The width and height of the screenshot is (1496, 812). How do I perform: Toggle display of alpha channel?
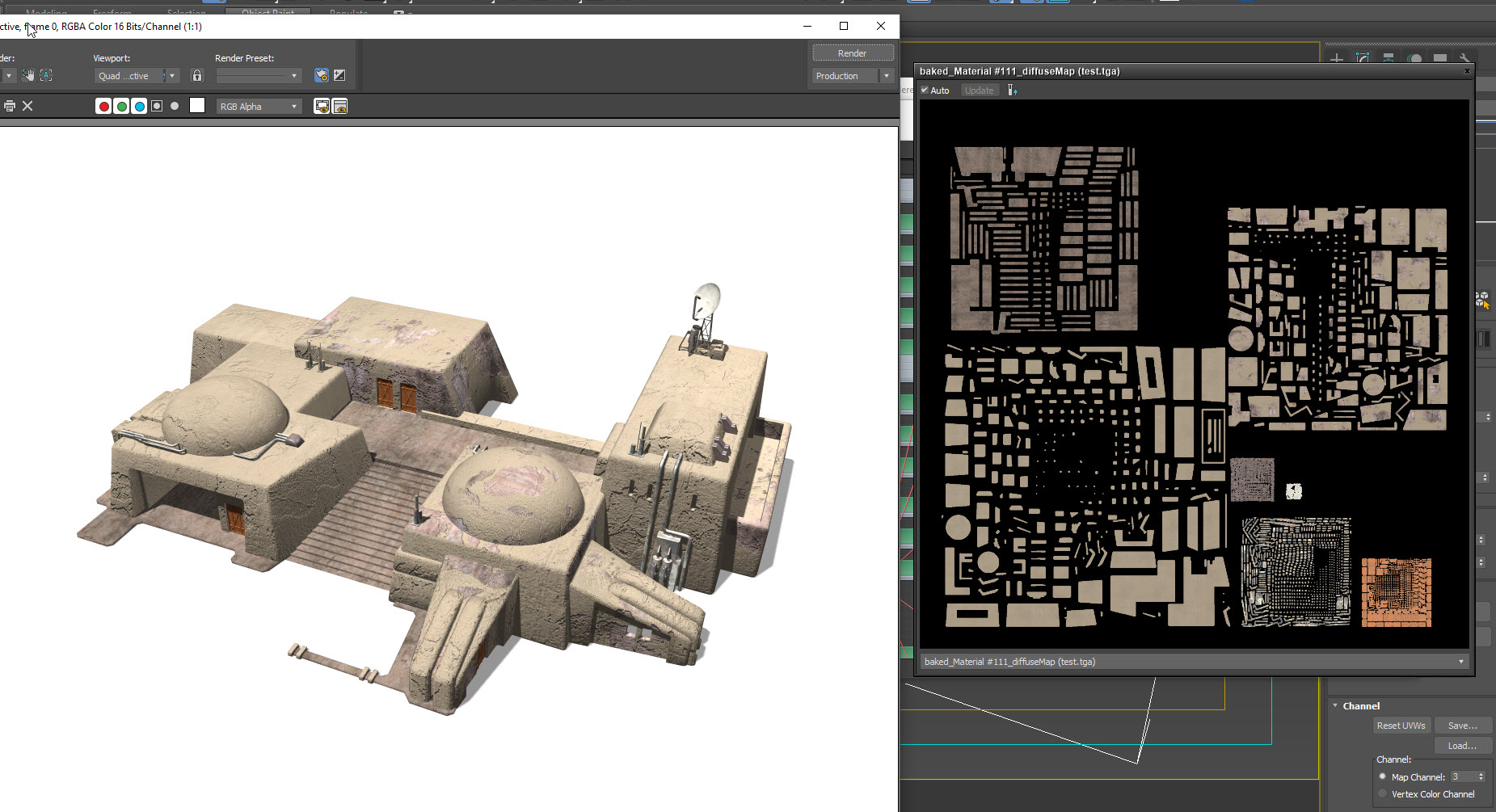[157, 106]
